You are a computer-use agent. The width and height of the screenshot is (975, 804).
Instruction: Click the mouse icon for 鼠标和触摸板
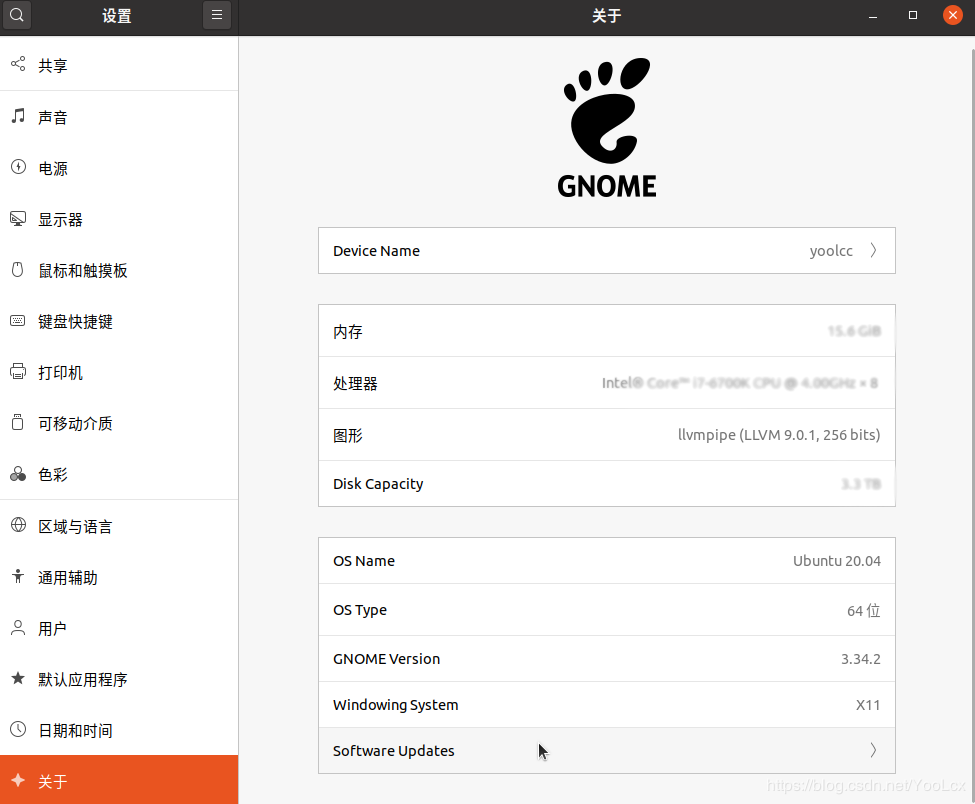coord(17,270)
